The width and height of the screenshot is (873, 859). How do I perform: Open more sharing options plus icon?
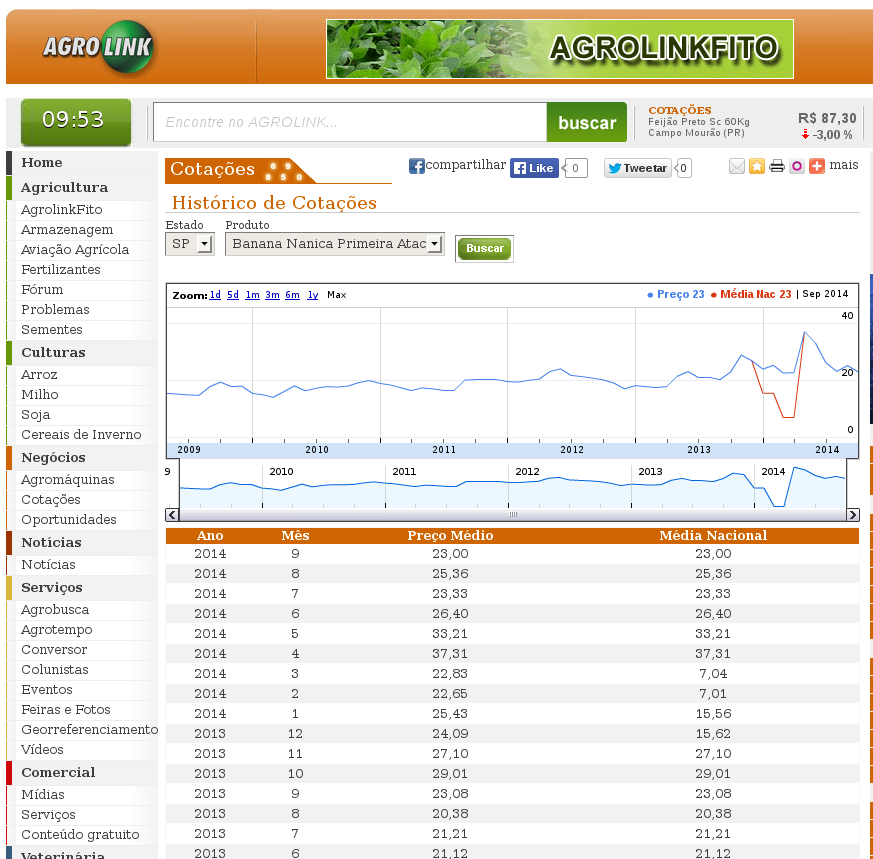[x=817, y=166]
